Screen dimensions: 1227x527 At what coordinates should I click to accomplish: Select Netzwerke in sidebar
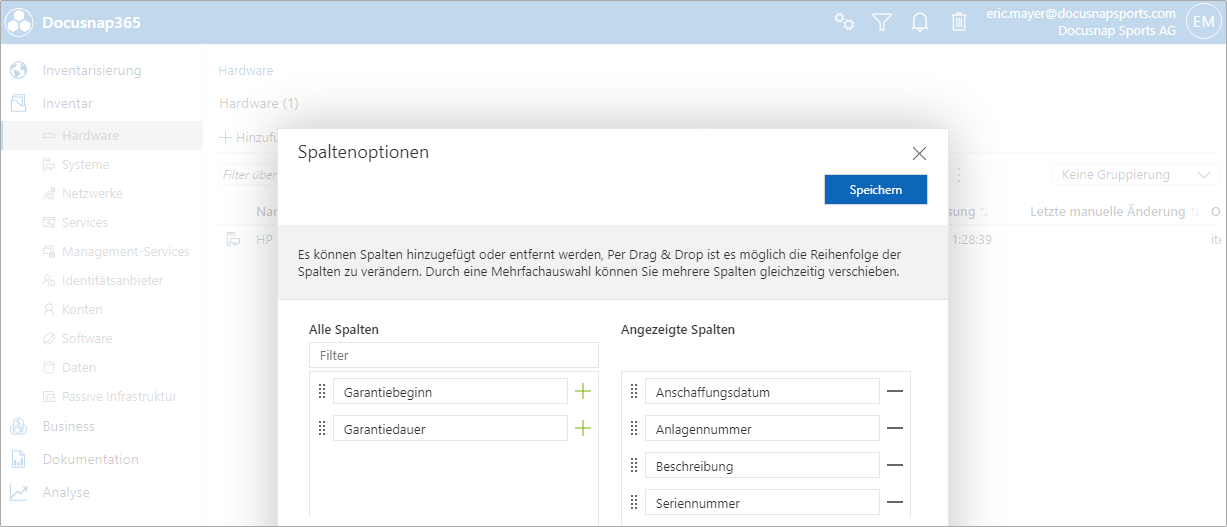click(x=92, y=194)
